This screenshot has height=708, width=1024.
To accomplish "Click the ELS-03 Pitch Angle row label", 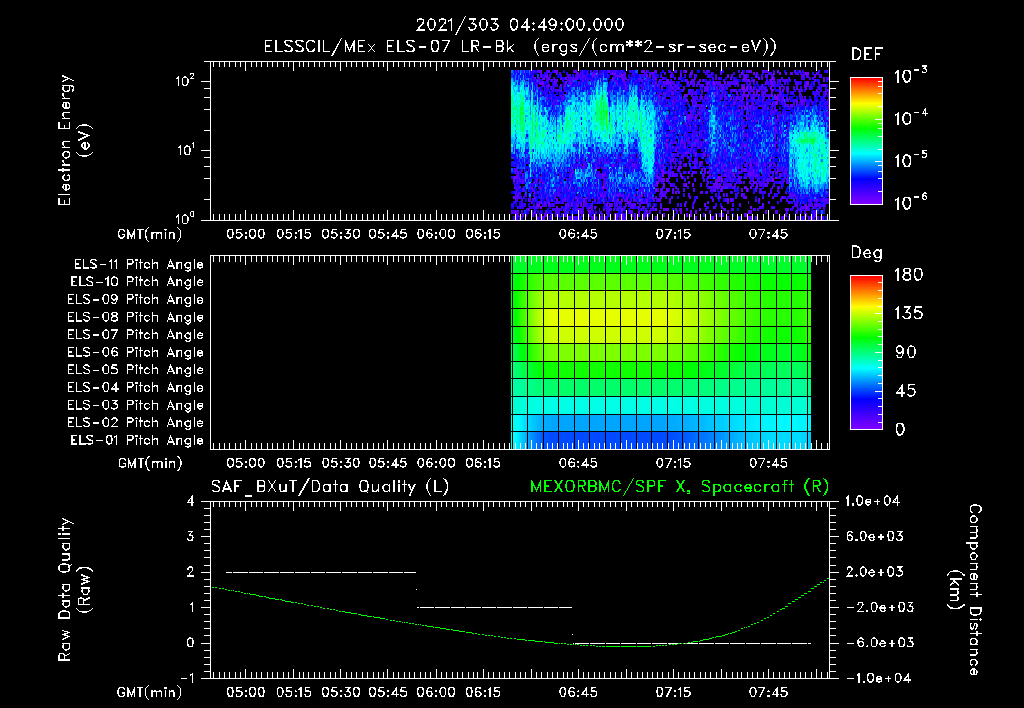I will (135, 405).
